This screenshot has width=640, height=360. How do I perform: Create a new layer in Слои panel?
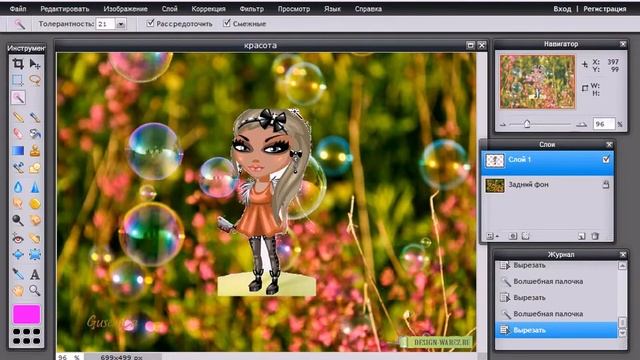[x=582, y=236]
